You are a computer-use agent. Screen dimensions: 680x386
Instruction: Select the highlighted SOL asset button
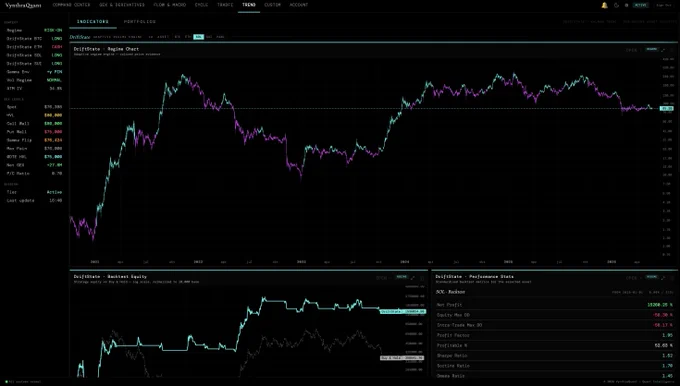(199, 37)
